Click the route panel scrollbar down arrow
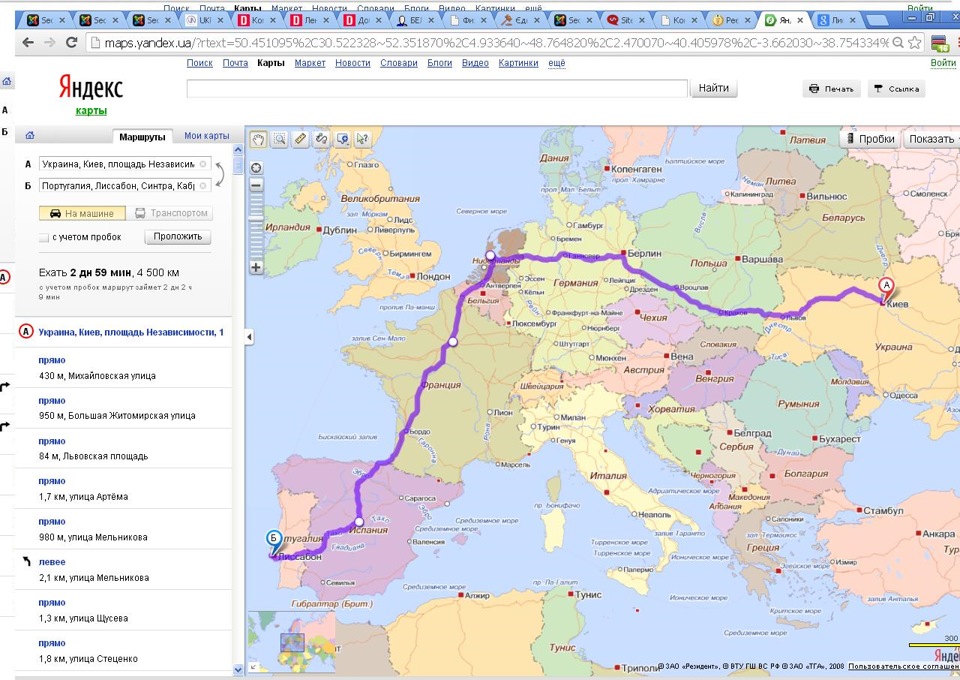 coord(238,670)
